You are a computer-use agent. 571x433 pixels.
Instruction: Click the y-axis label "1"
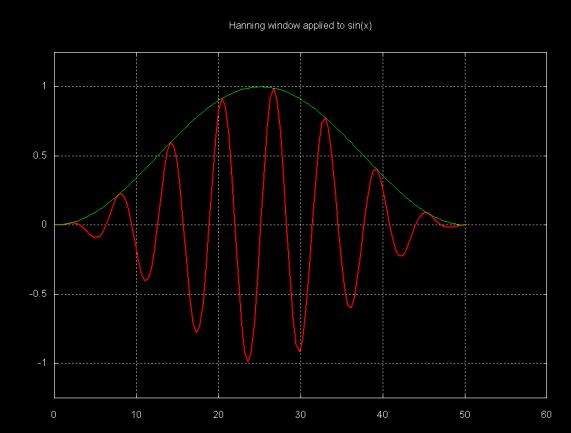(44, 86)
